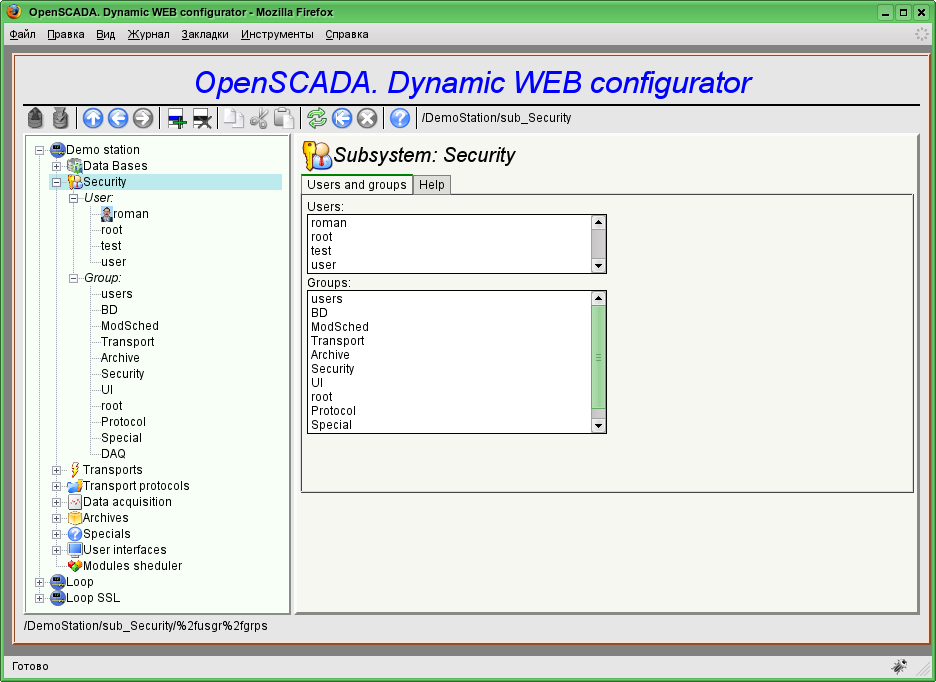This screenshot has height=682, width=936.
Task: Click the User interfaces monitor icon
Action: [75, 550]
